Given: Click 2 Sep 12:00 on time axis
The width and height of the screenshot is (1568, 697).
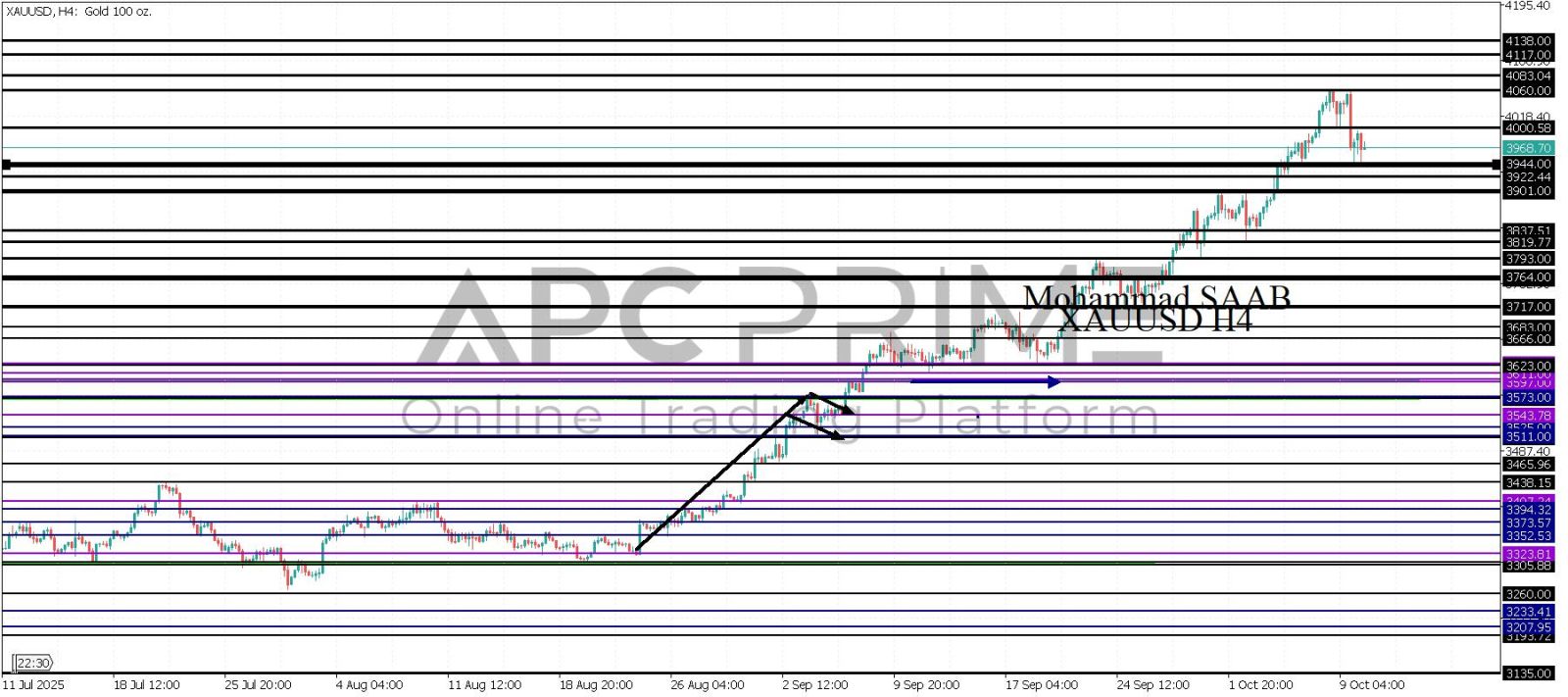Looking at the screenshot, I should point(814,684).
